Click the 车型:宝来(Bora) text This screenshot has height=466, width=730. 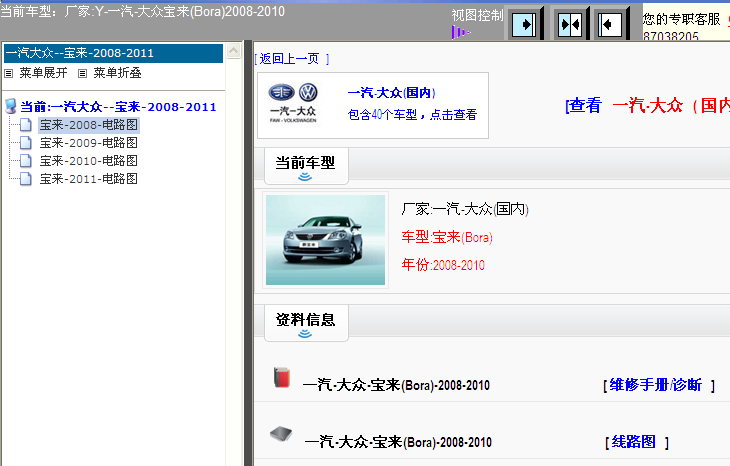447,237
